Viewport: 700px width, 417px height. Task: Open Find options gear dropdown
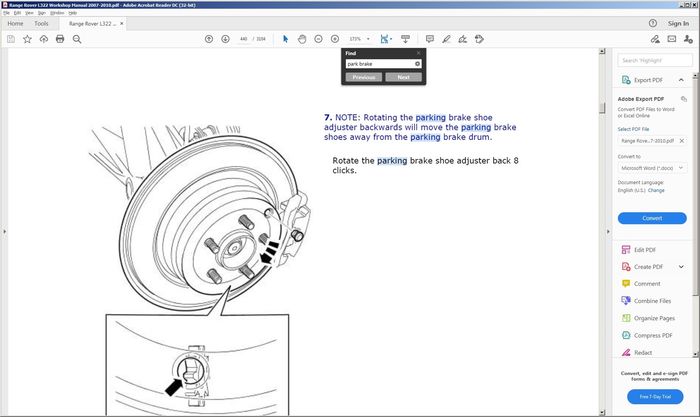click(417, 64)
